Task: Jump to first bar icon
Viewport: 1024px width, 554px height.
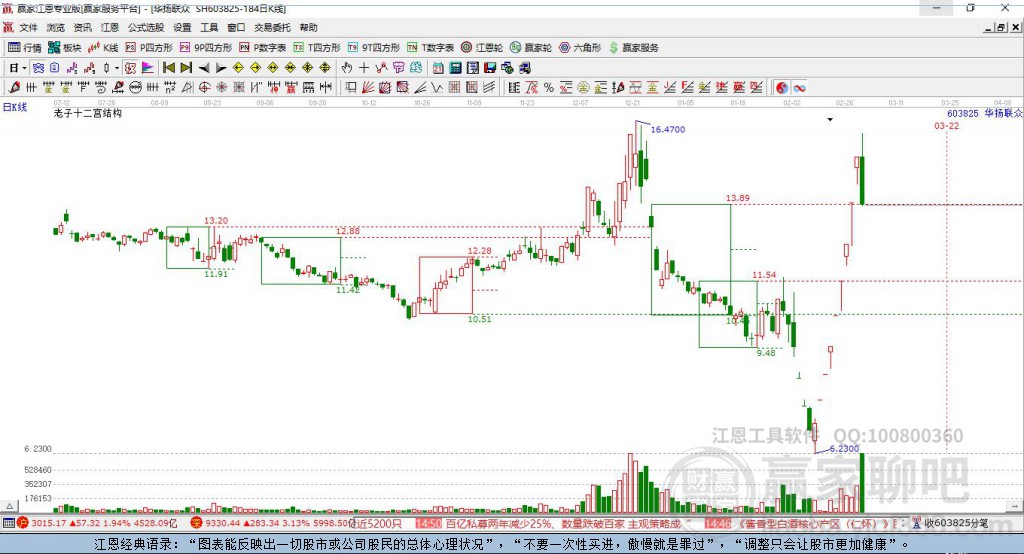Action: pyautogui.click(x=169, y=68)
